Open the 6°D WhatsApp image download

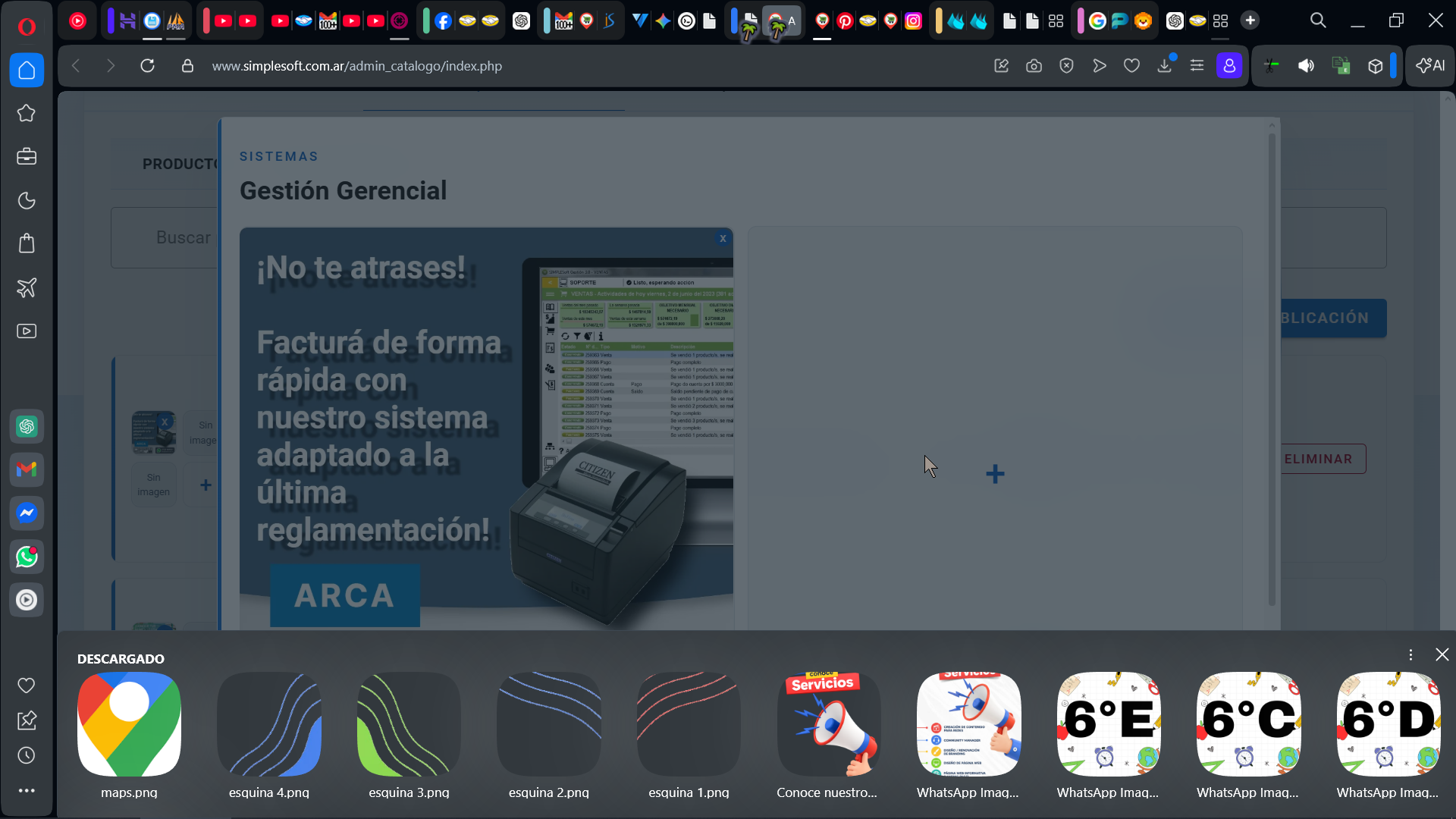pos(1388,736)
